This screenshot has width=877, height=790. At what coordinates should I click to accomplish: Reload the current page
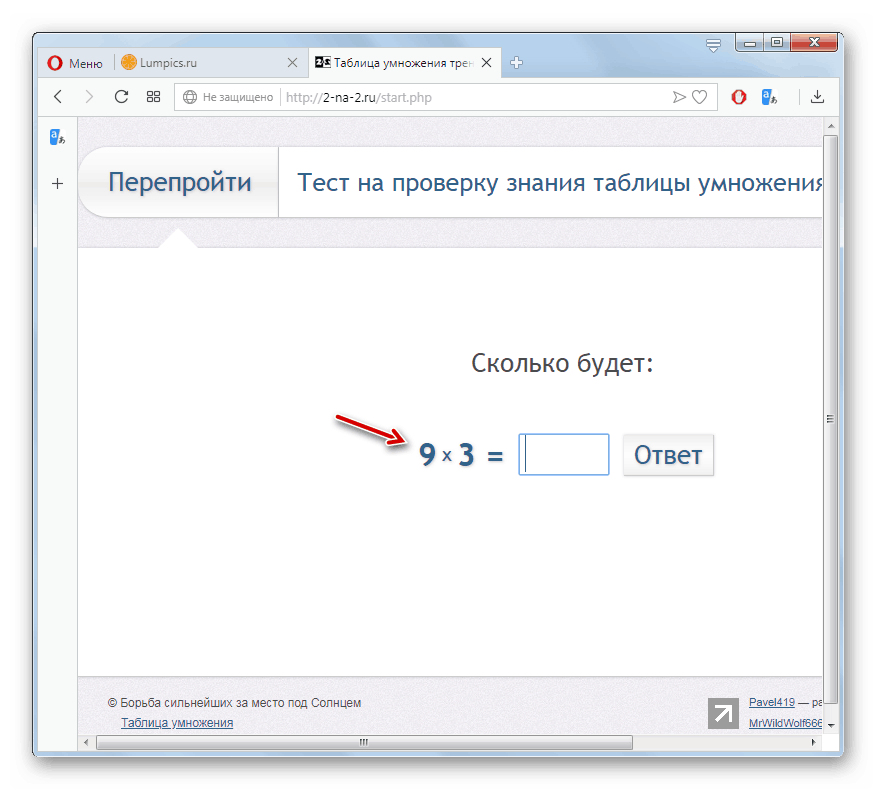tap(121, 97)
